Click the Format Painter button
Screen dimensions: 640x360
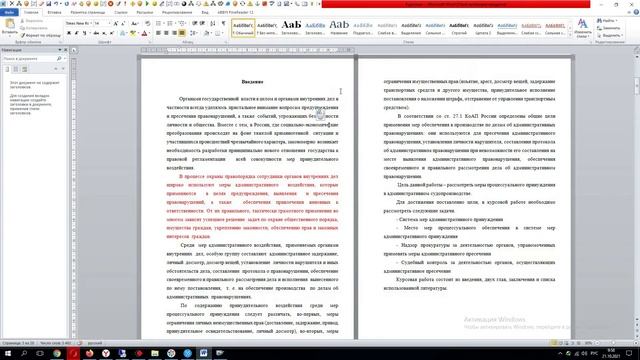pyautogui.click(x=41, y=36)
